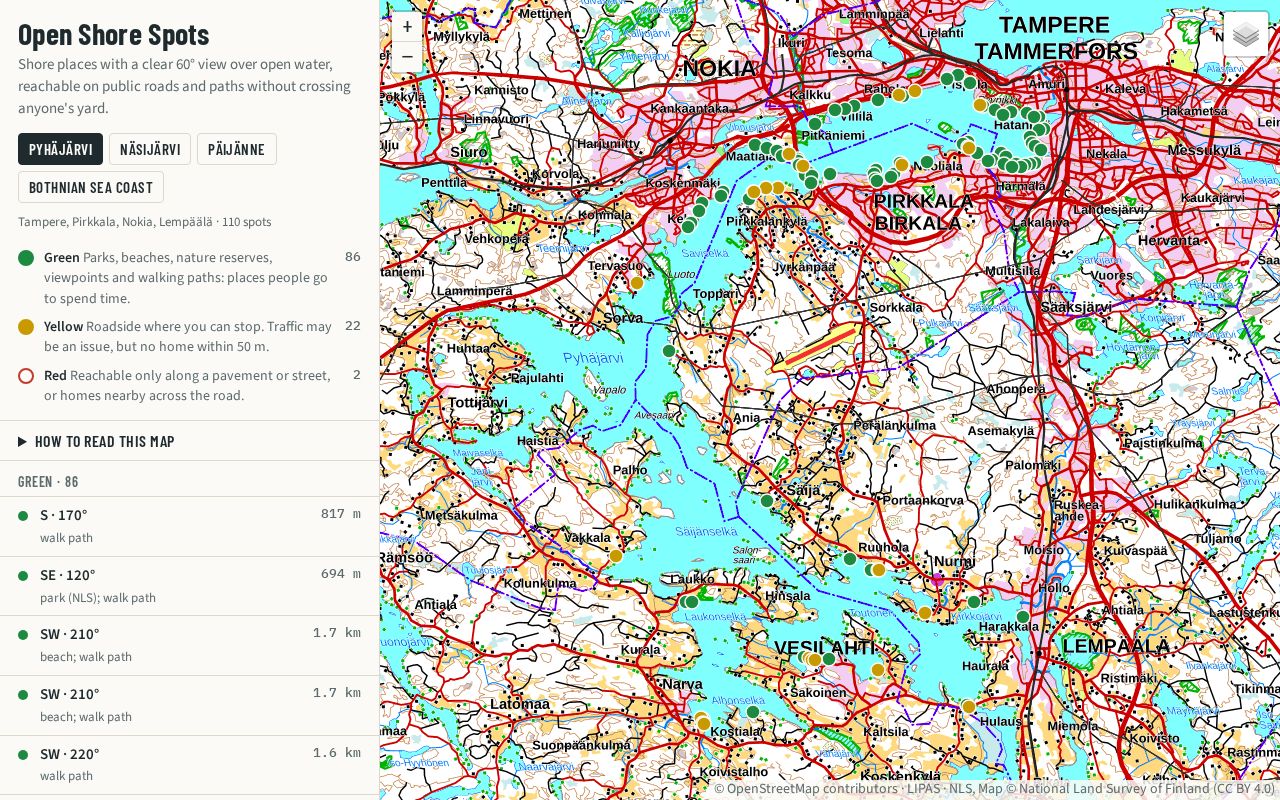Image resolution: width=1280 pixels, height=800 pixels.
Task: Switch to the Näsijärvi tab
Action: [150, 149]
